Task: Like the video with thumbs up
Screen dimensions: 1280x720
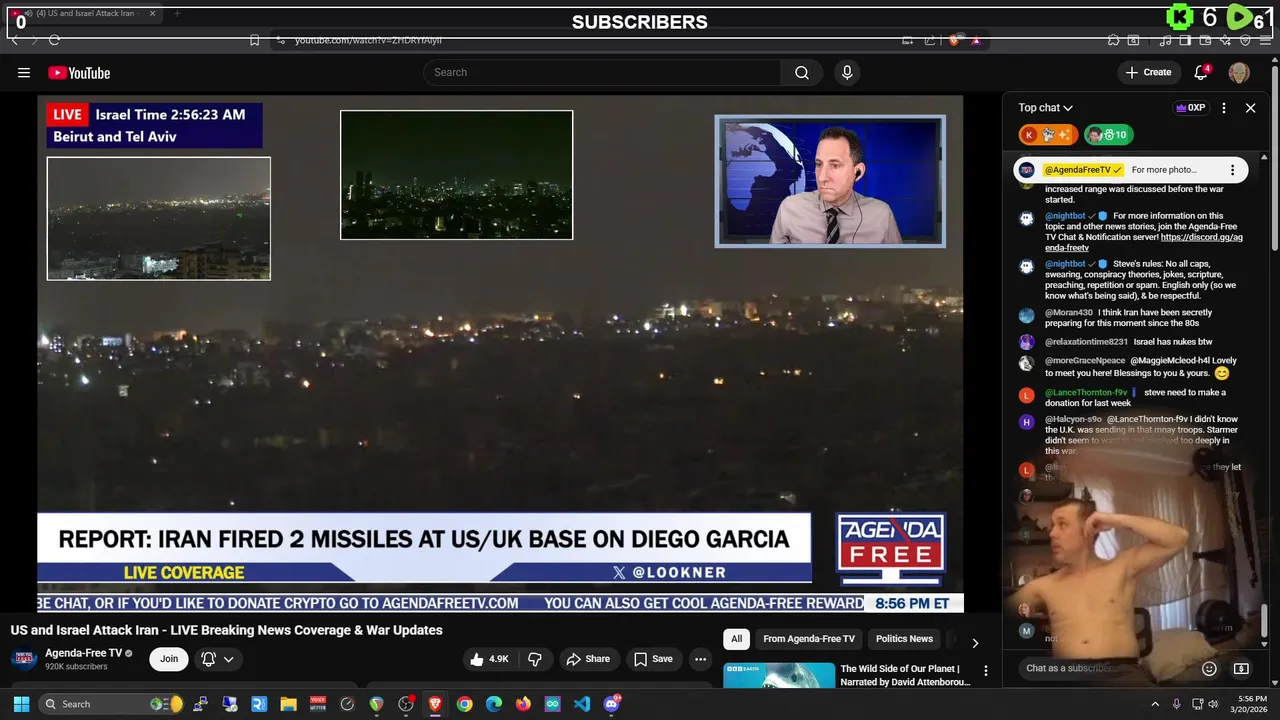Action: (489, 659)
